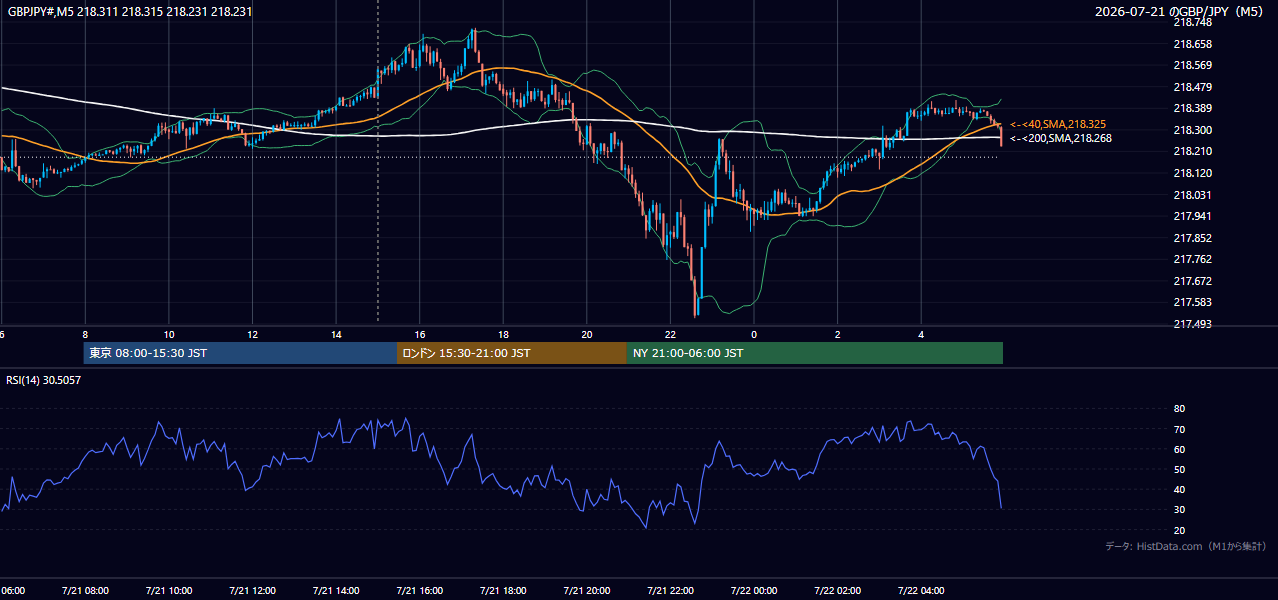Click the 7/21 12:00 time axis label
The image size is (1278, 600).
coord(252,591)
